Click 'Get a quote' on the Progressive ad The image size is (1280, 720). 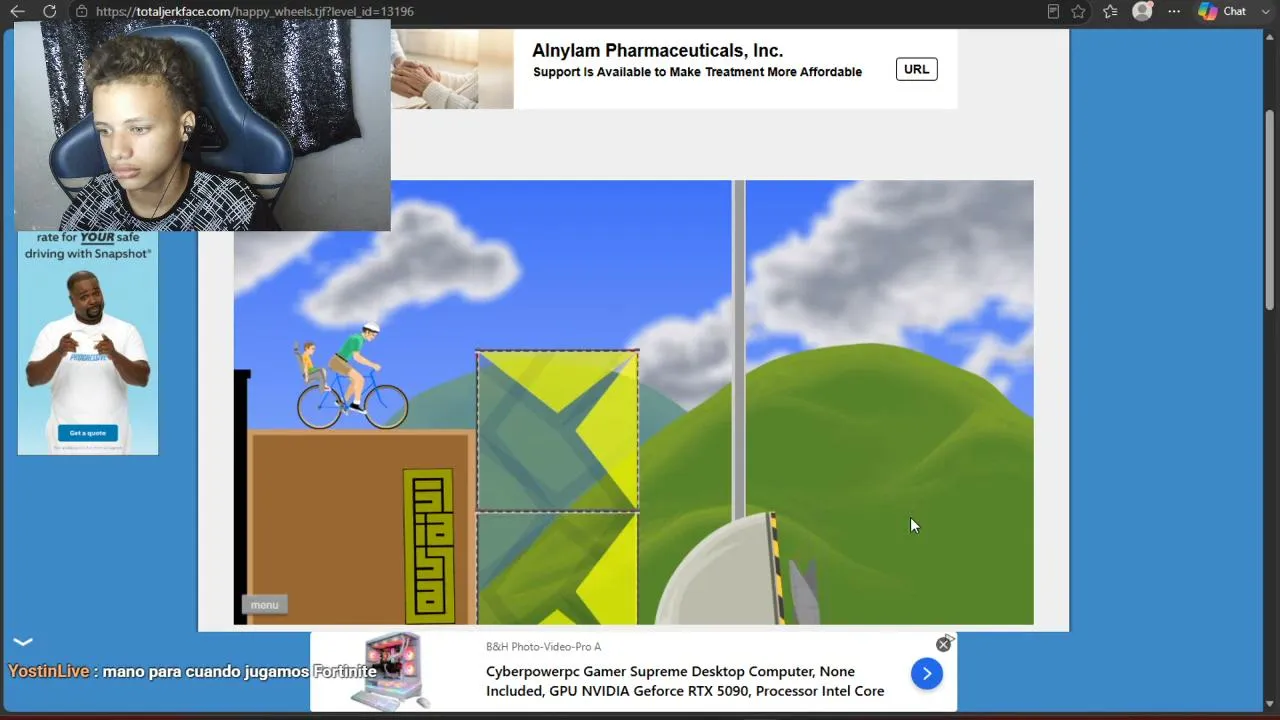88,433
